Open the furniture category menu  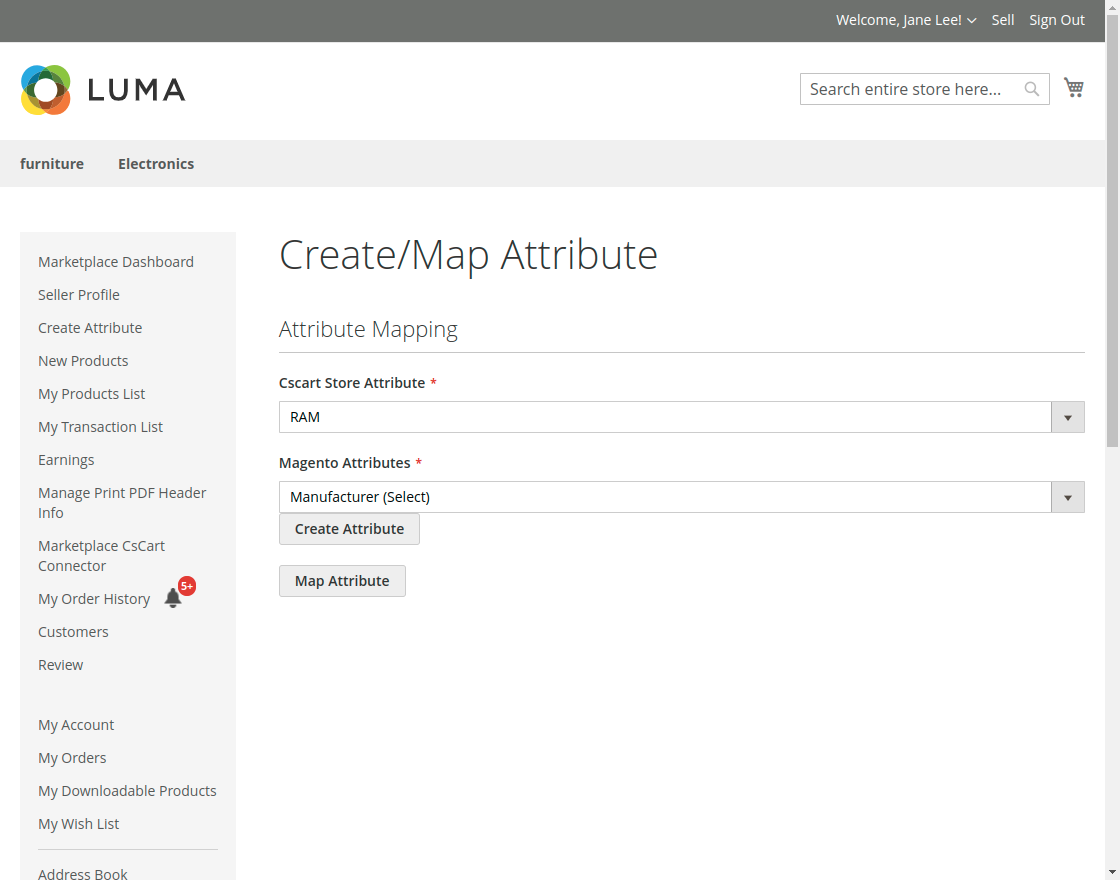coord(52,164)
